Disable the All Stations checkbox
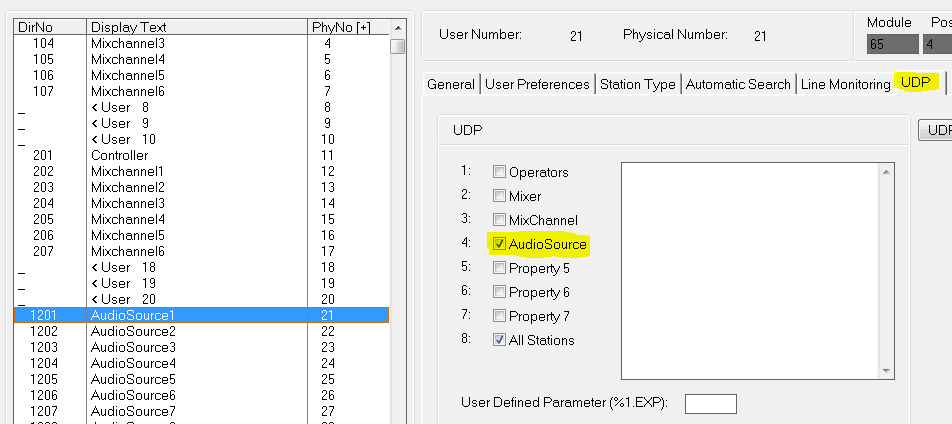Image resolution: width=952 pixels, height=424 pixels. (x=500, y=340)
